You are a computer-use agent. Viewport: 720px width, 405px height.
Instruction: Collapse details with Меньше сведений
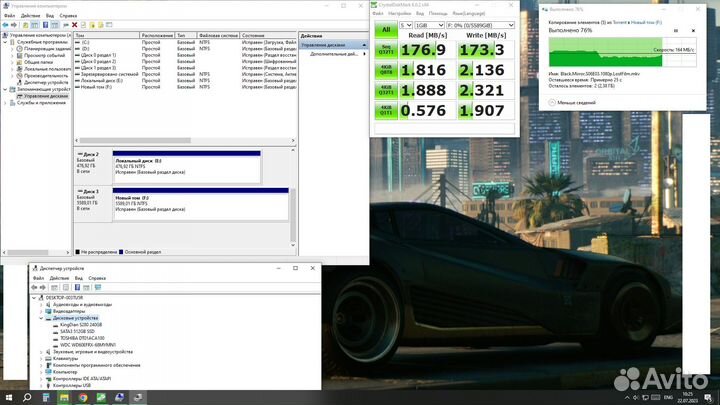click(x=572, y=102)
